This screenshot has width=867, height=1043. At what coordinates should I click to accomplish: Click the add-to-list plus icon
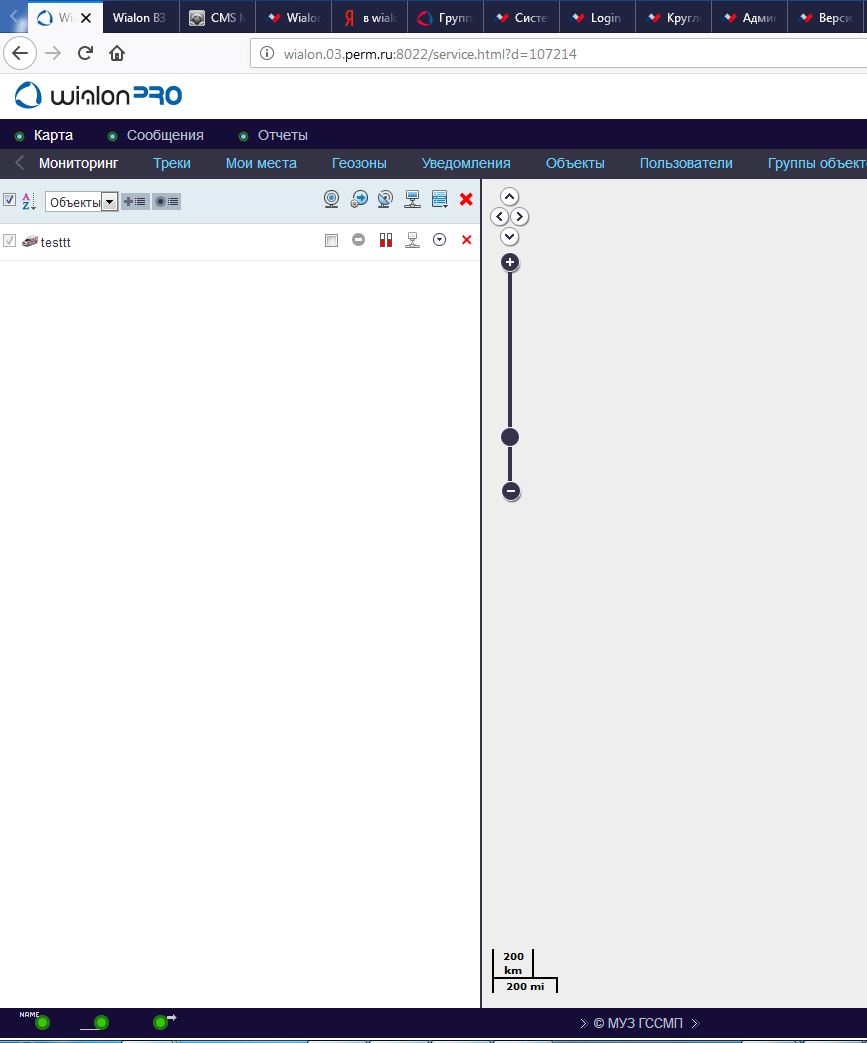(134, 201)
